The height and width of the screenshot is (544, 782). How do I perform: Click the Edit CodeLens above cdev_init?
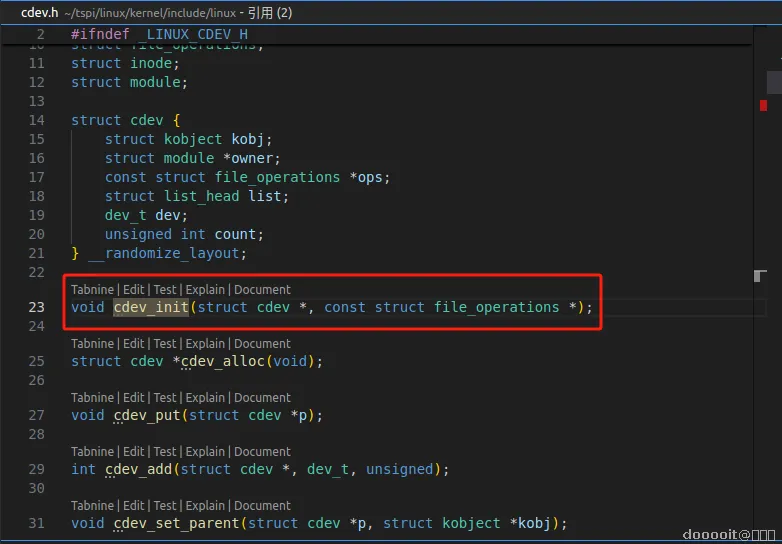click(134, 290)
